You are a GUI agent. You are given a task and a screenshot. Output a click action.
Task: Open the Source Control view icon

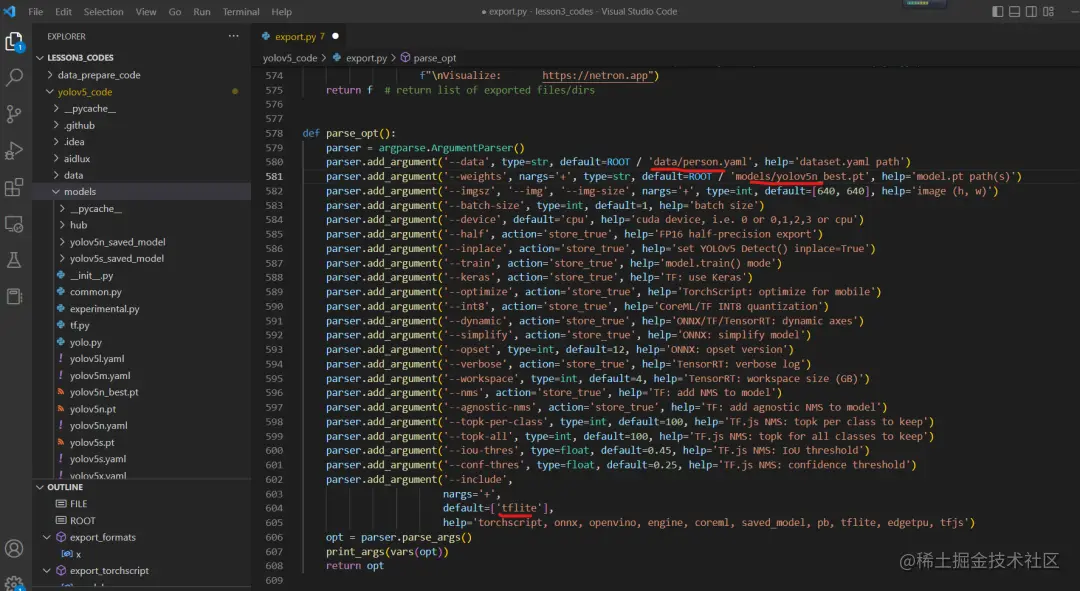[x=14, y=114]
